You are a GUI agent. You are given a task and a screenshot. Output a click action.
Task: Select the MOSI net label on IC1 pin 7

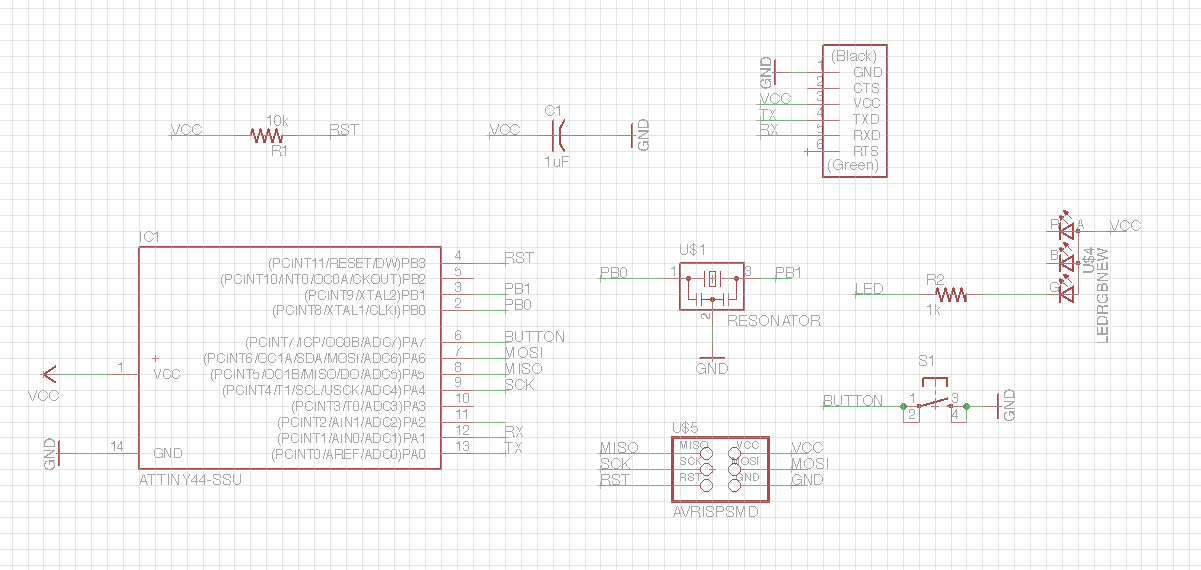[524, 353]
